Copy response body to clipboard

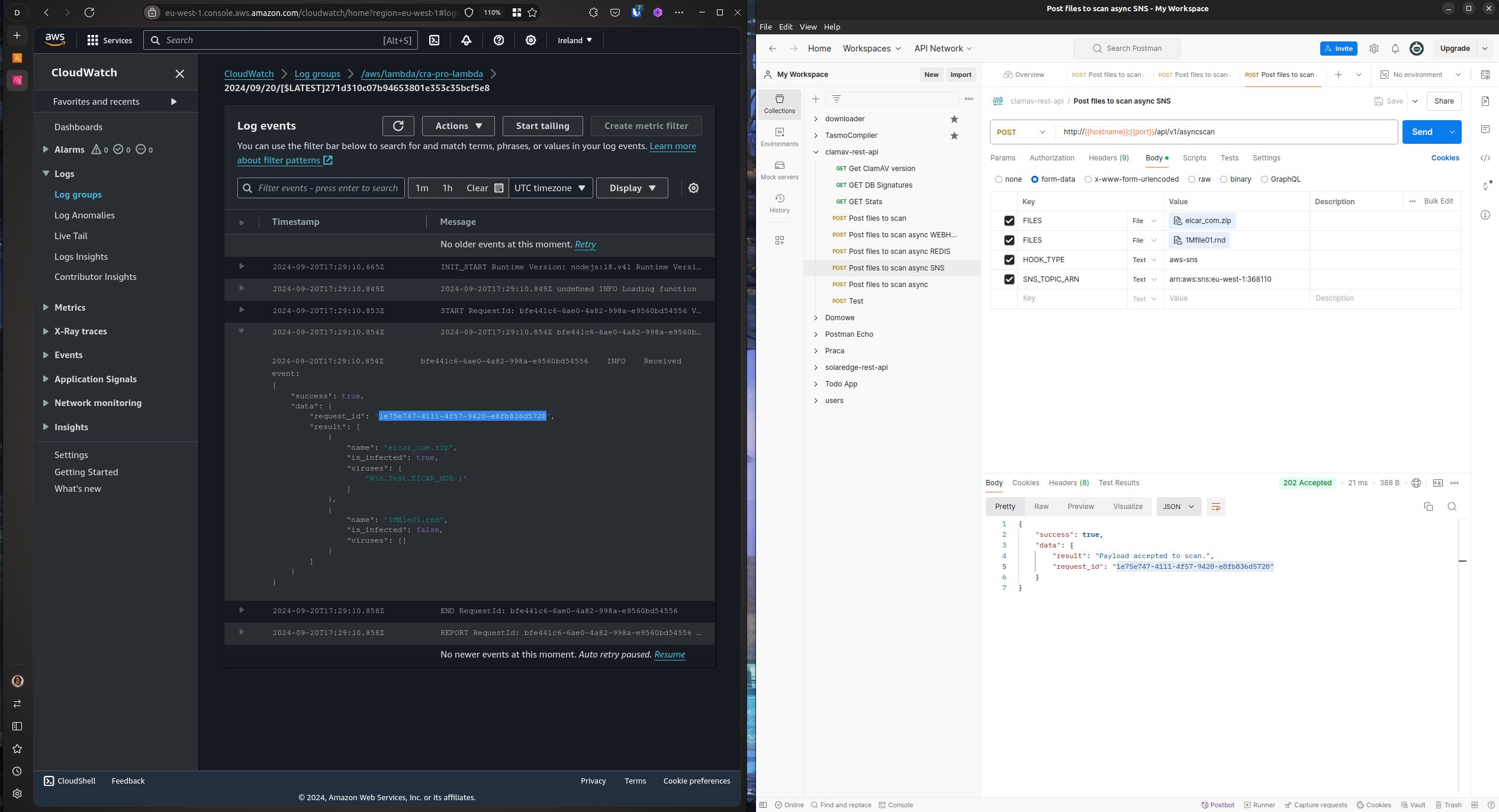(1428, 507)
